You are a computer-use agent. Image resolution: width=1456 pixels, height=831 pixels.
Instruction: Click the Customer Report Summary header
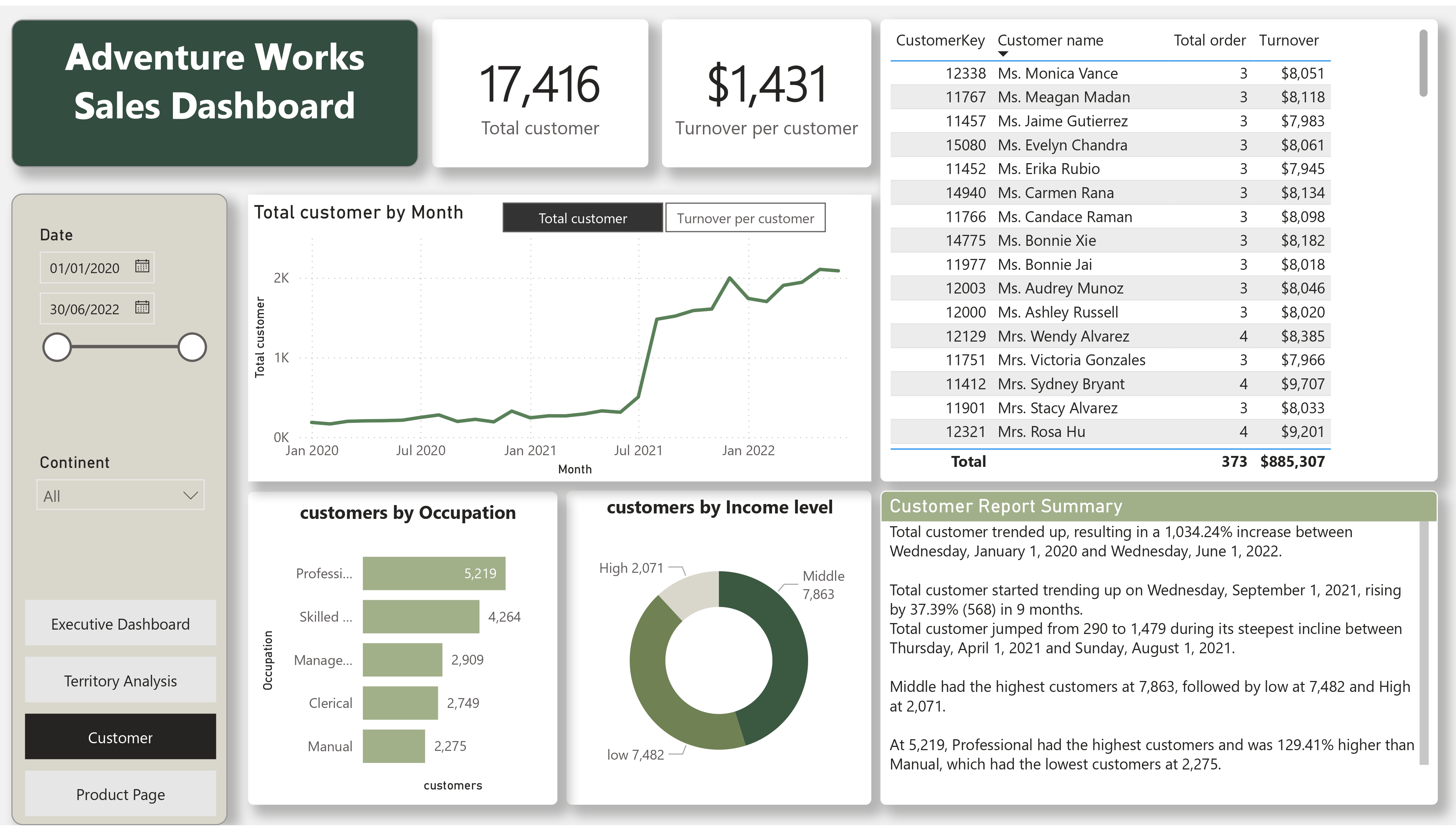[x=1158, y=506]
